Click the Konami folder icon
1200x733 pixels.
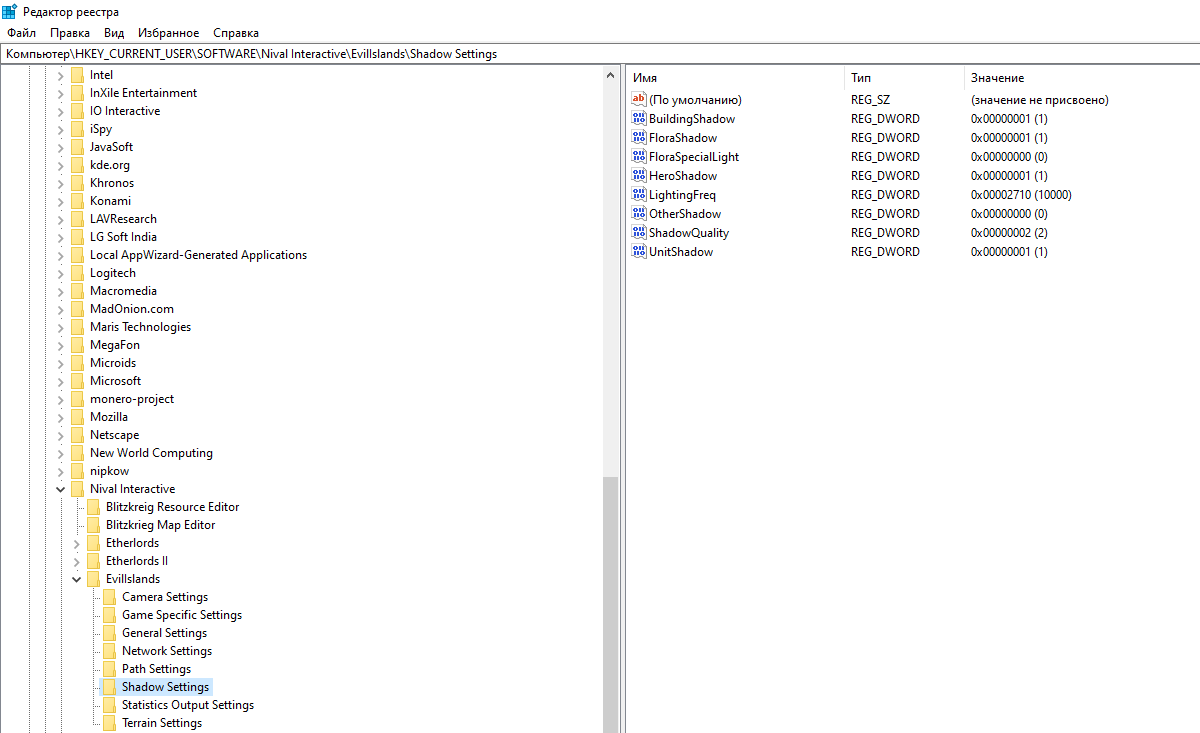coord(78,201)
